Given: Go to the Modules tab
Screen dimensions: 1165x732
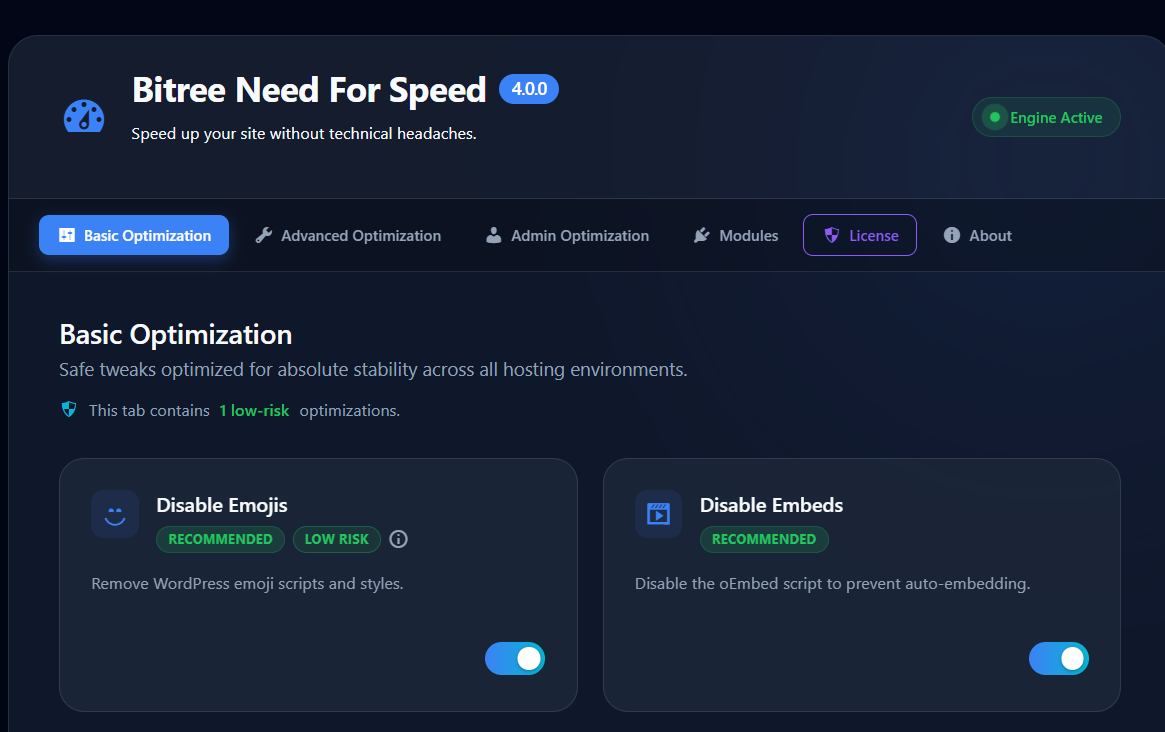Looking at the screenshot, I should coord(736,236).
